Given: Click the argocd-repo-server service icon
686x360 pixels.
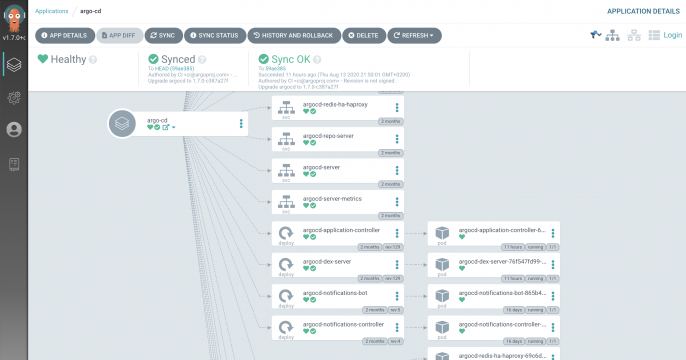Looking at the screenshot, I should (x=287, y=139).
